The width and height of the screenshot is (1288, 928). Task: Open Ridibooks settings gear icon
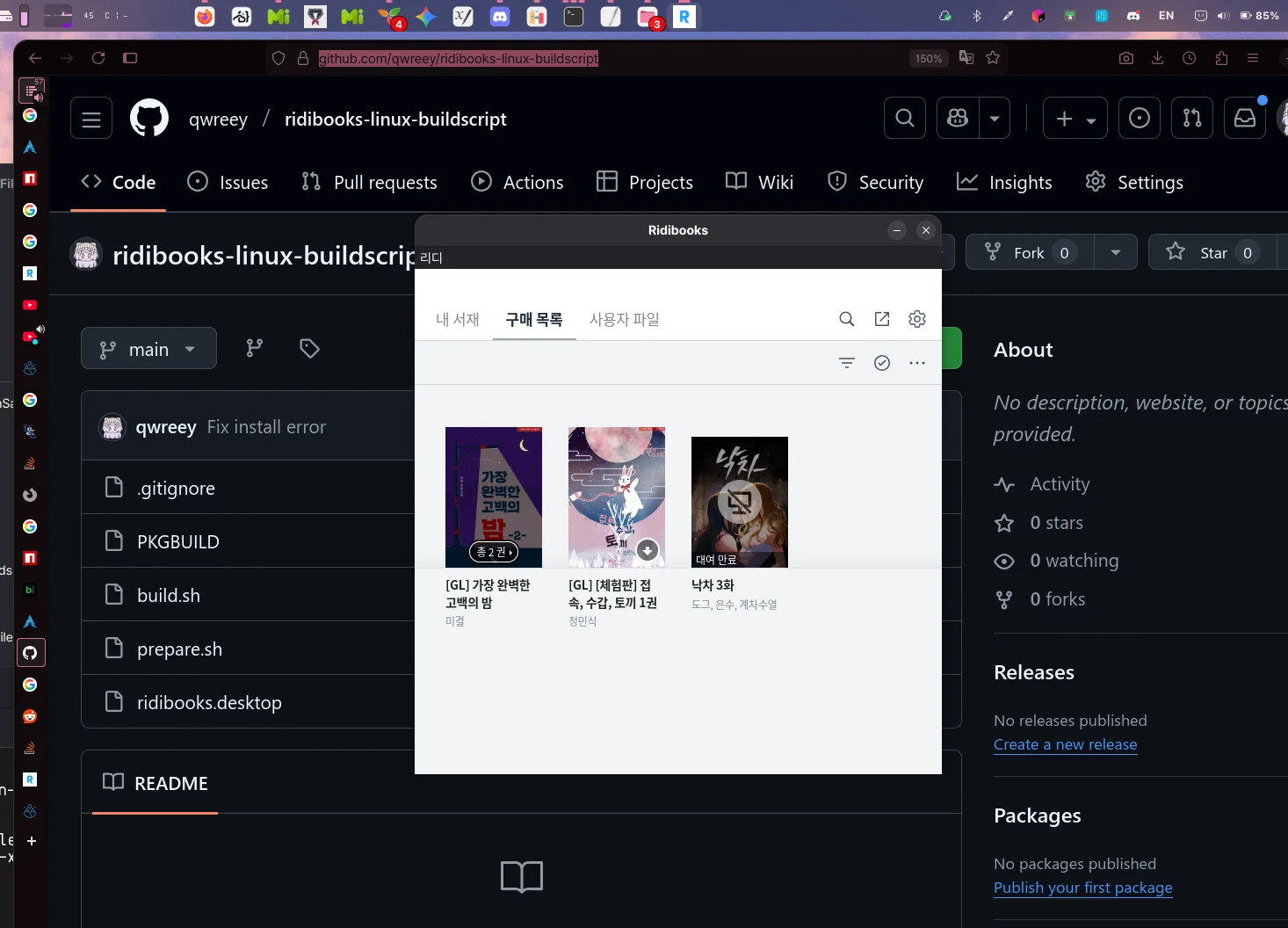pos(916,319)
